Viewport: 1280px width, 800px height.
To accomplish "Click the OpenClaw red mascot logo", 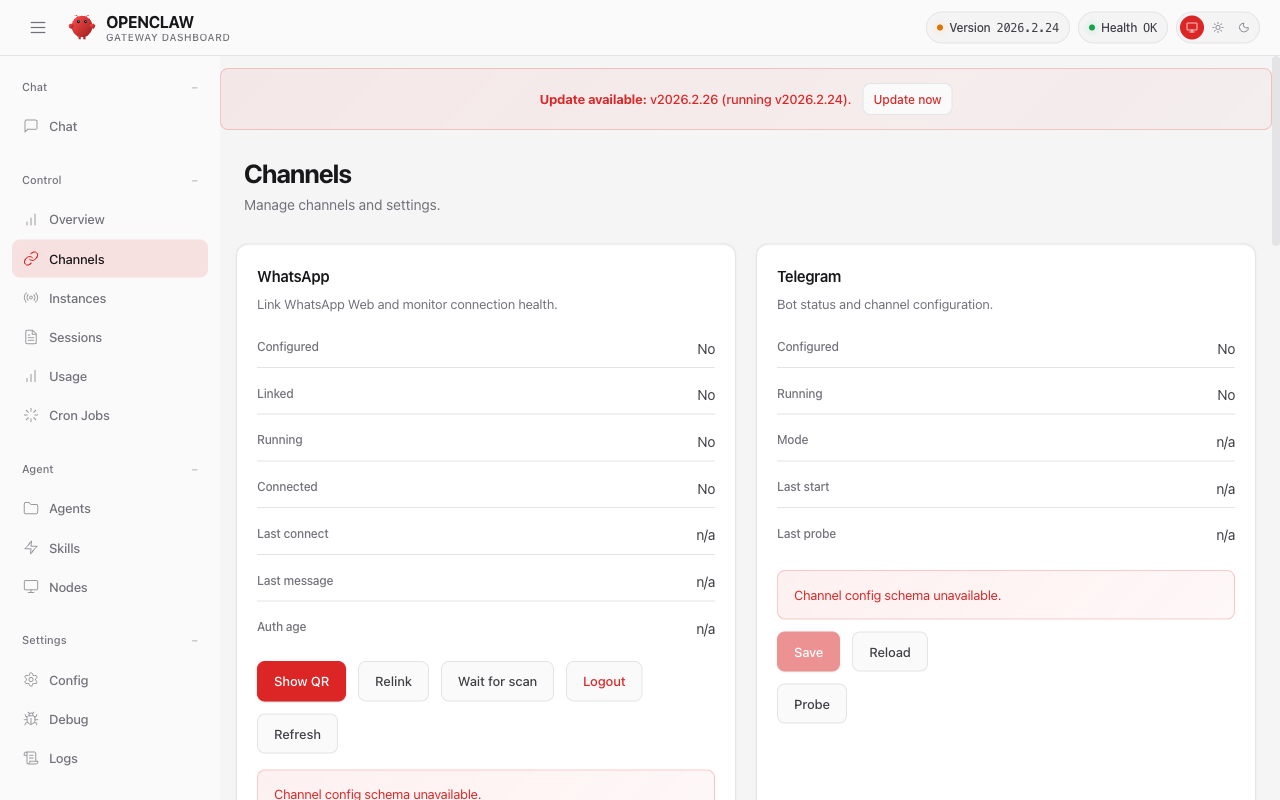I will tap(82, 27).
